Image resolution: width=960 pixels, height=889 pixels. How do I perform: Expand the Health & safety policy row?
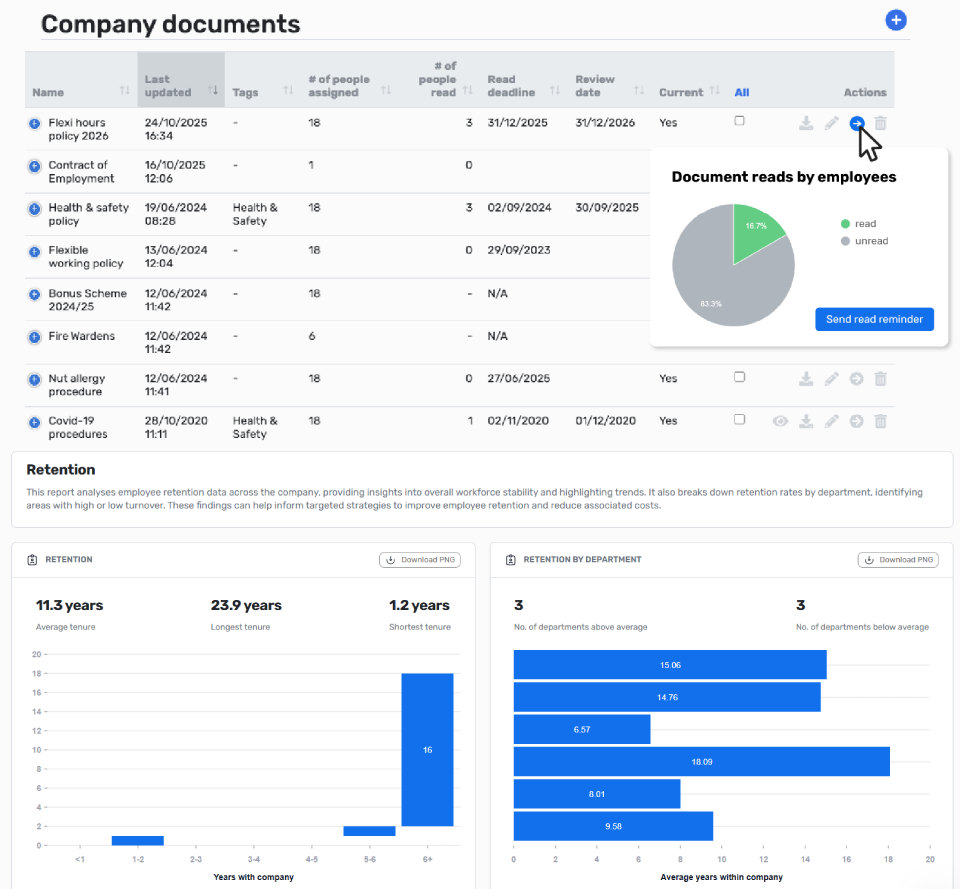[34, 209]
